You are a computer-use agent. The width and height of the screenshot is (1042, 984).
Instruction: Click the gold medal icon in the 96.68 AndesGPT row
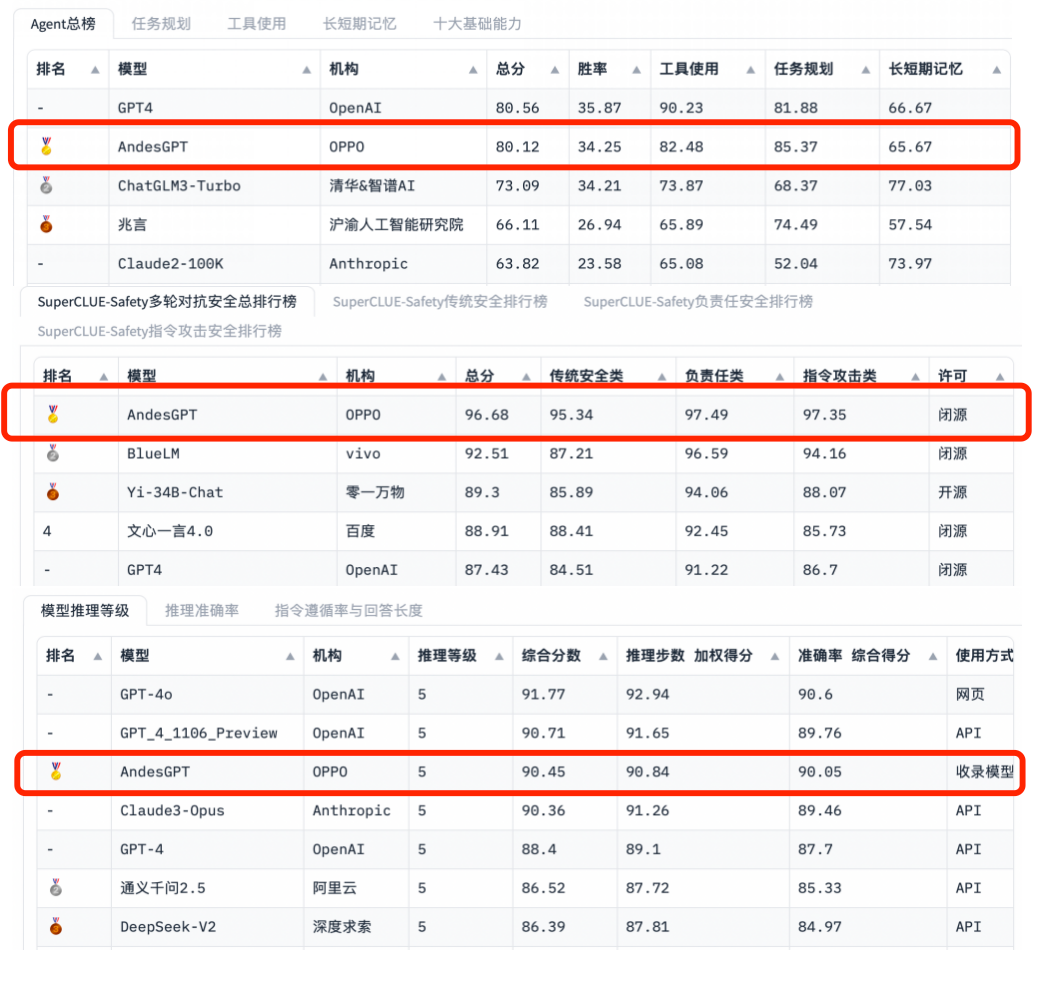(53, 415)
